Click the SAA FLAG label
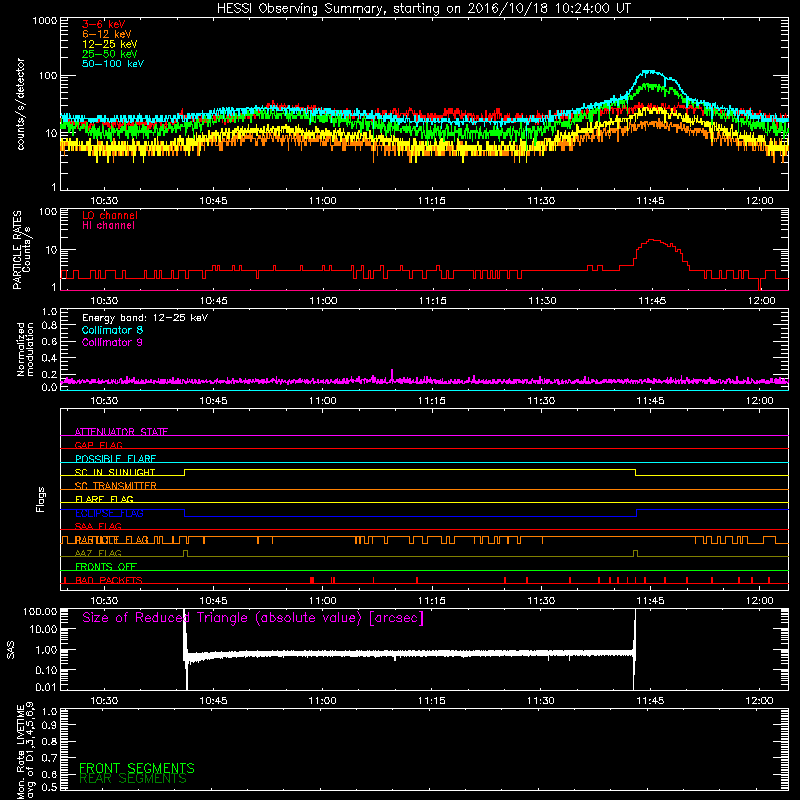Screen dimensions: 800x800 point(98,526)
